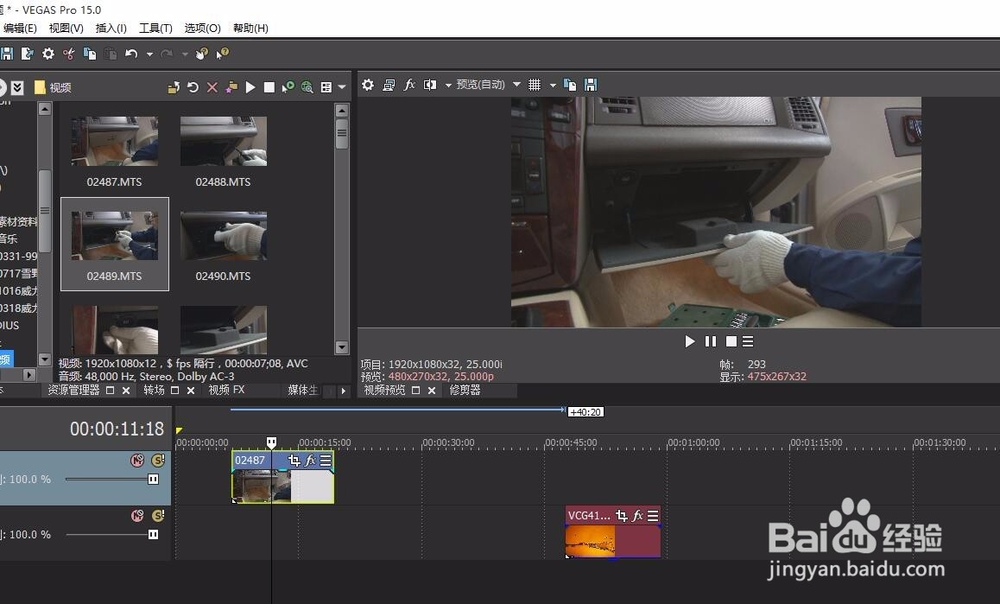1000x604 pixels.
Task: Pause the video preview
Action: (x=710, y=342)
